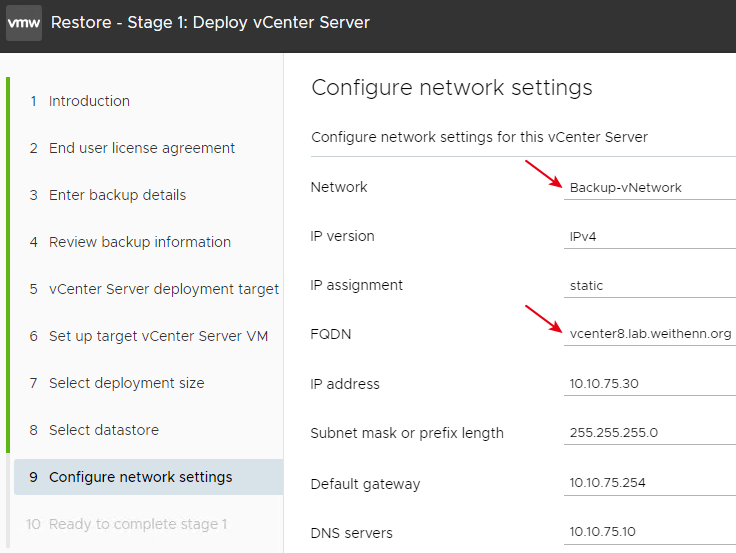The height and width of the screenshot is (553, 736).
Task: Select step 6 Set up target vCenter Server VM
Action: [x=148, y=336]
